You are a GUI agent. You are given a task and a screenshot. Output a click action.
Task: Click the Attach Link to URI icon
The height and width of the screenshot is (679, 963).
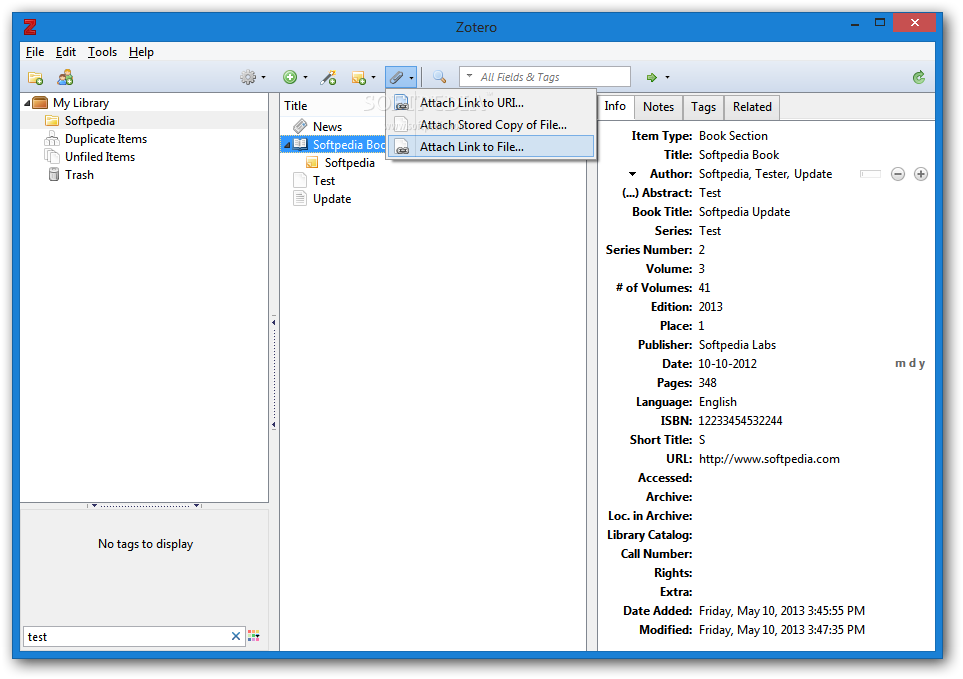[x=402, y=103]
